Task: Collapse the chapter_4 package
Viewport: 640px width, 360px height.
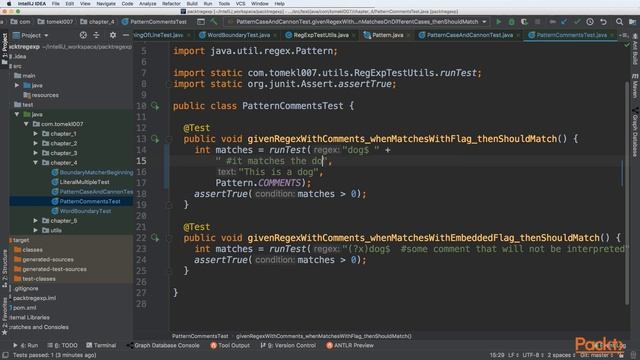Action: [x=36, y=163]
